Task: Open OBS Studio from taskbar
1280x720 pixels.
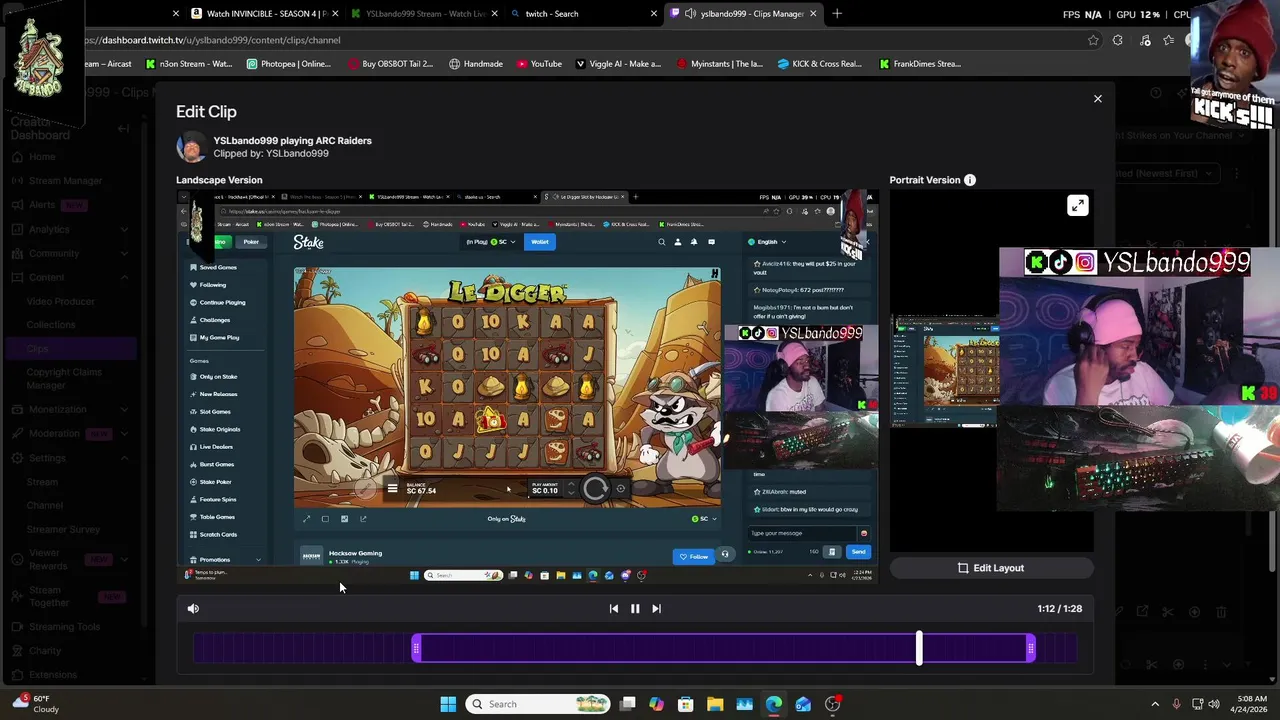Action: (x=832, y=704)
